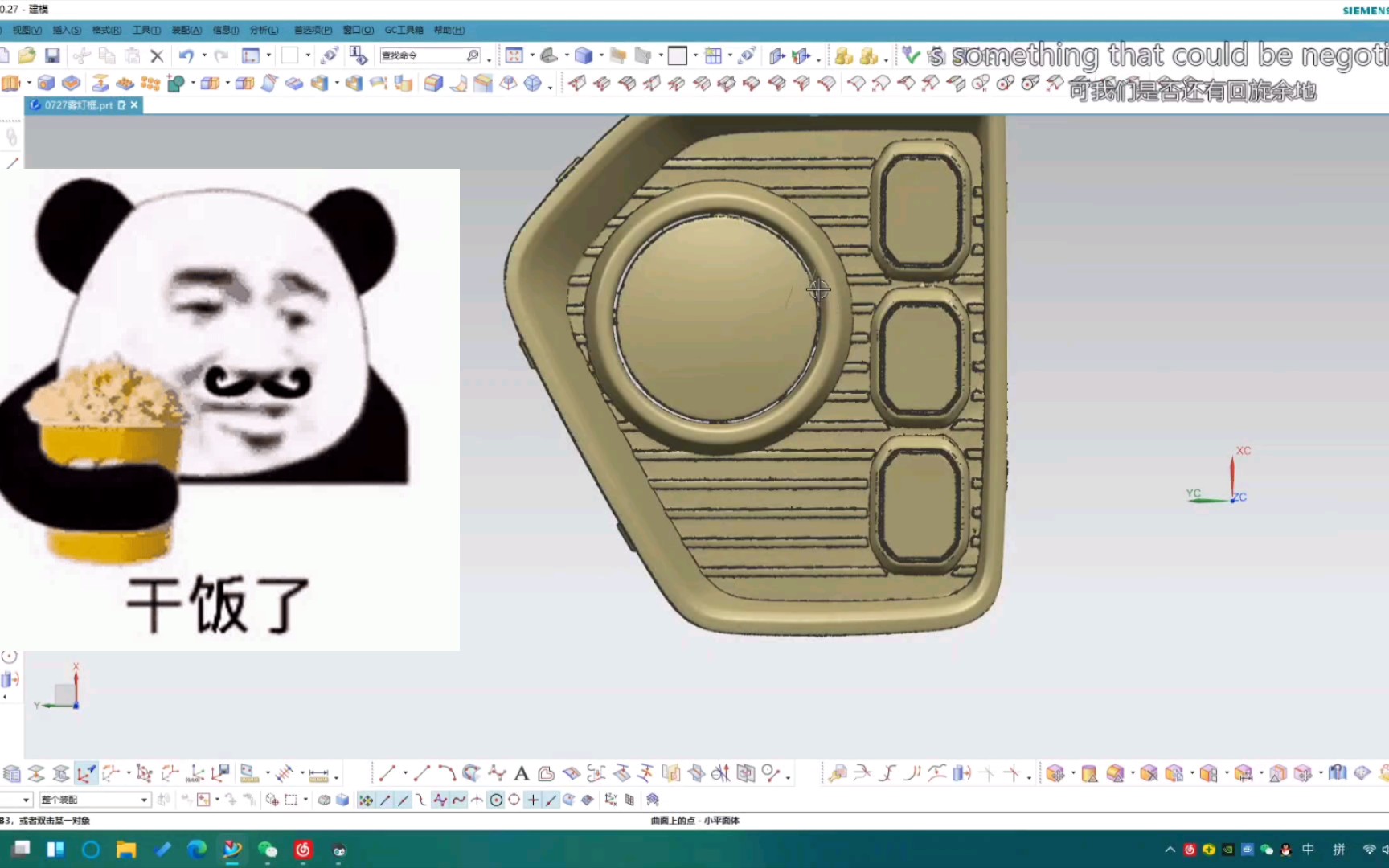Open the 整个装配 selection scope dropdown

tap(95, 800)
